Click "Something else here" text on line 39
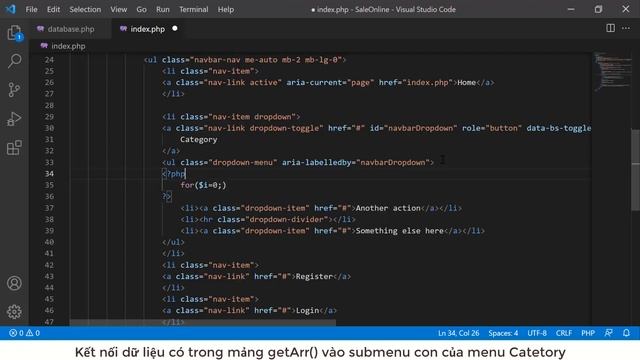640x360 pixels. click(x=400, y=231)
